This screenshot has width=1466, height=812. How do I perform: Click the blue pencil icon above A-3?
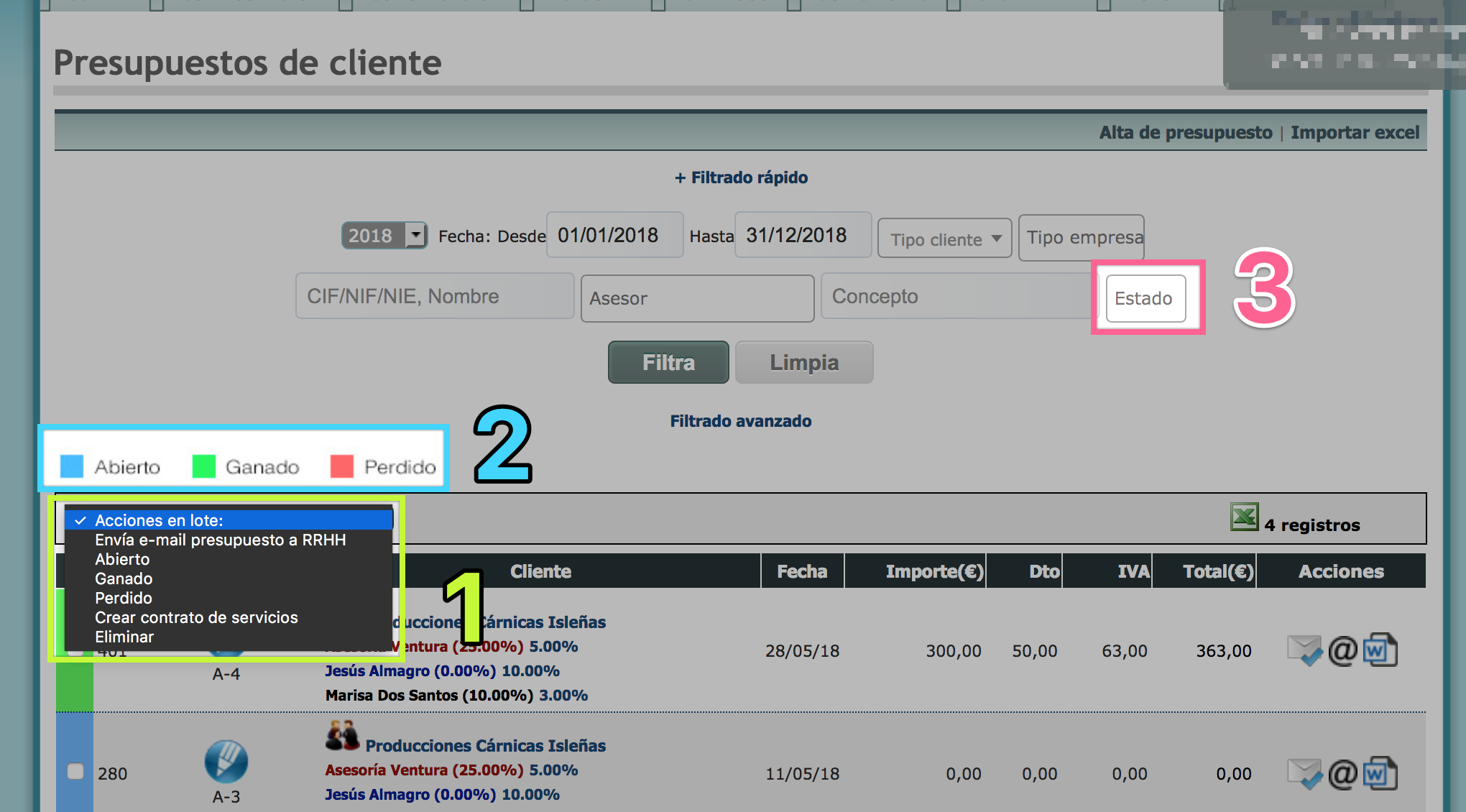pyautogui.click(x=226, y=762)
